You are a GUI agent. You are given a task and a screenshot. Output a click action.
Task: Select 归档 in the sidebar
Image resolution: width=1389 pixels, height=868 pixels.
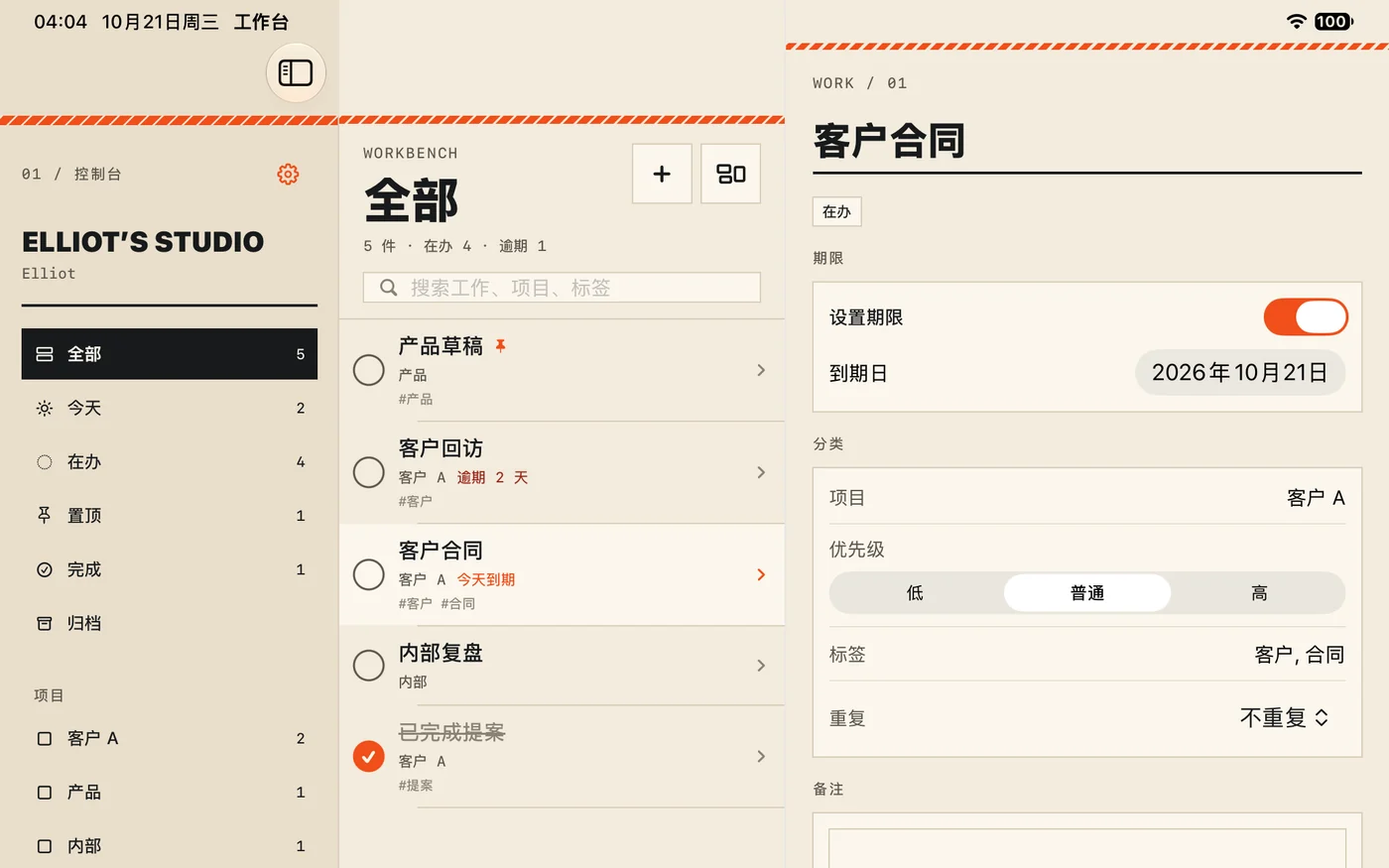point(170,623)
